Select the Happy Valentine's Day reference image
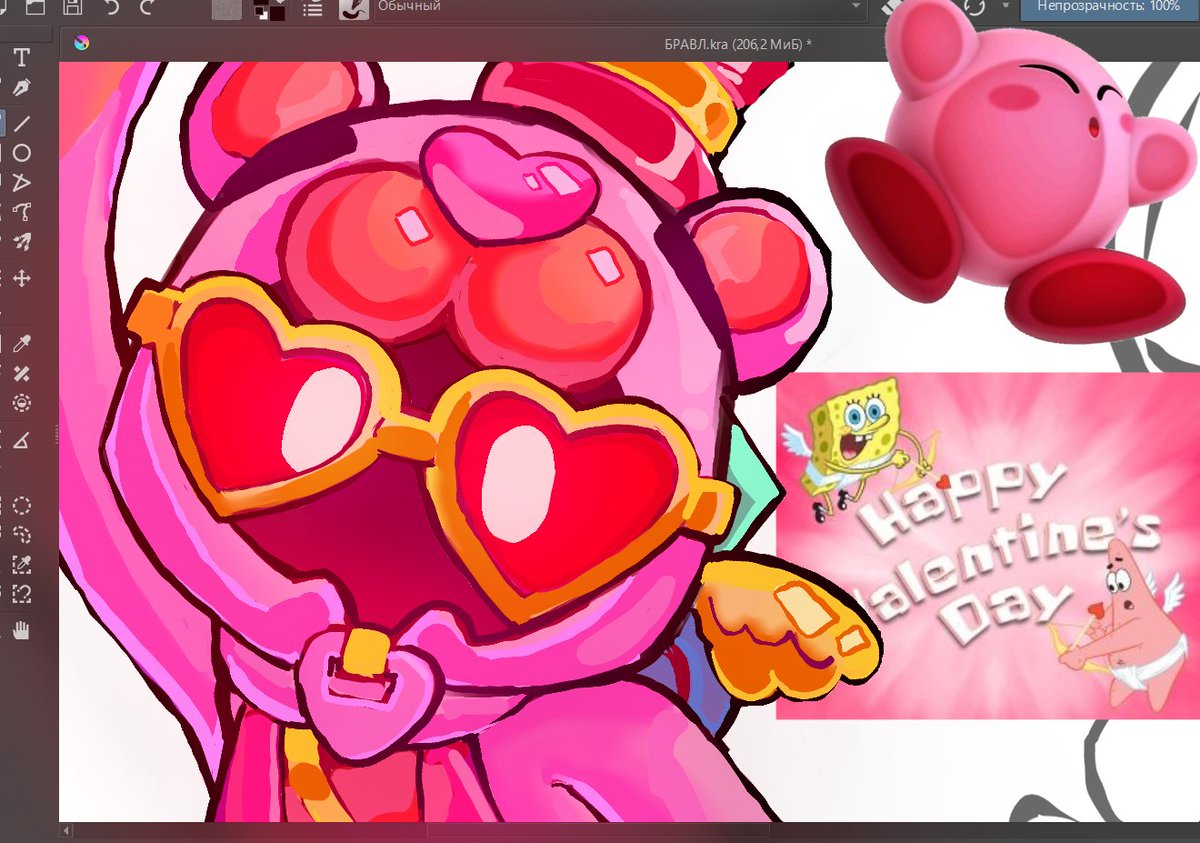Image resolution: width=1200 pixels, height=843 pixels. 988,546
